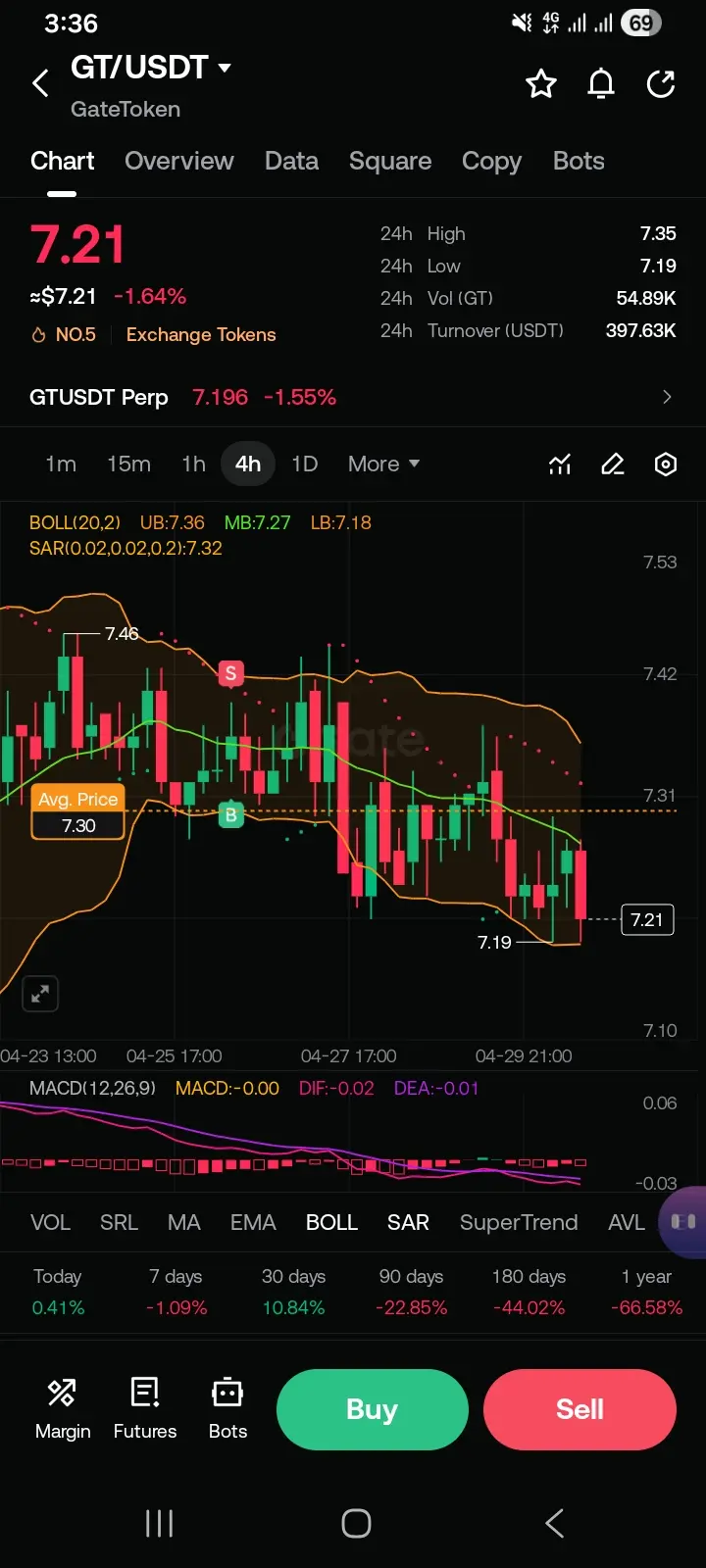Tap the 90 days -22.85% performance
The image size is (706, 1568).
(x=411, y=1292)
